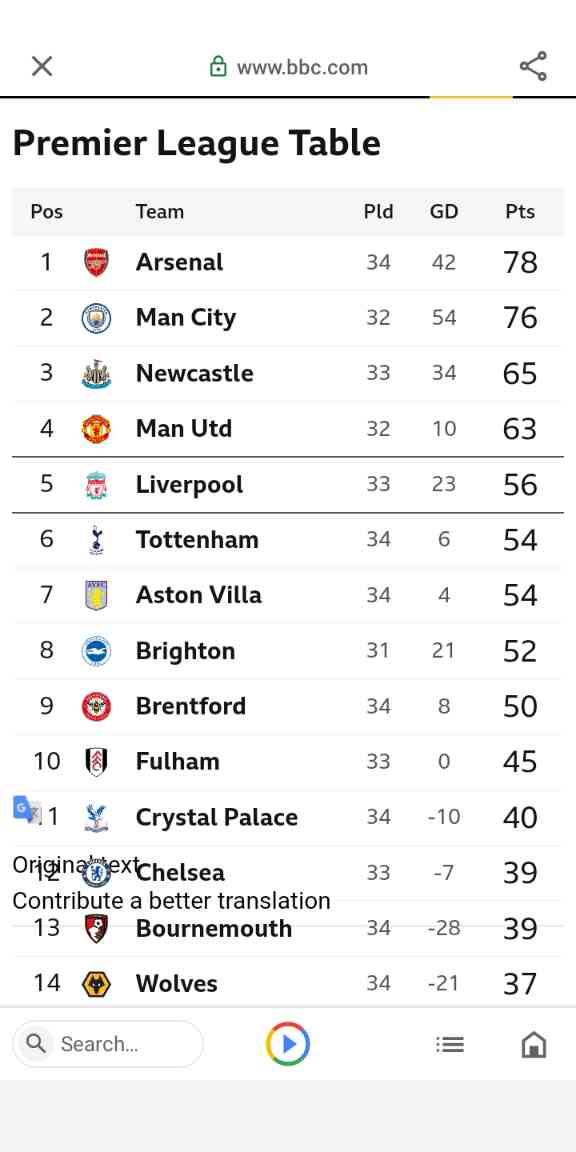Select the Man City badge
This screenshot has width=576, height=1152.
(x=97, y=317)
